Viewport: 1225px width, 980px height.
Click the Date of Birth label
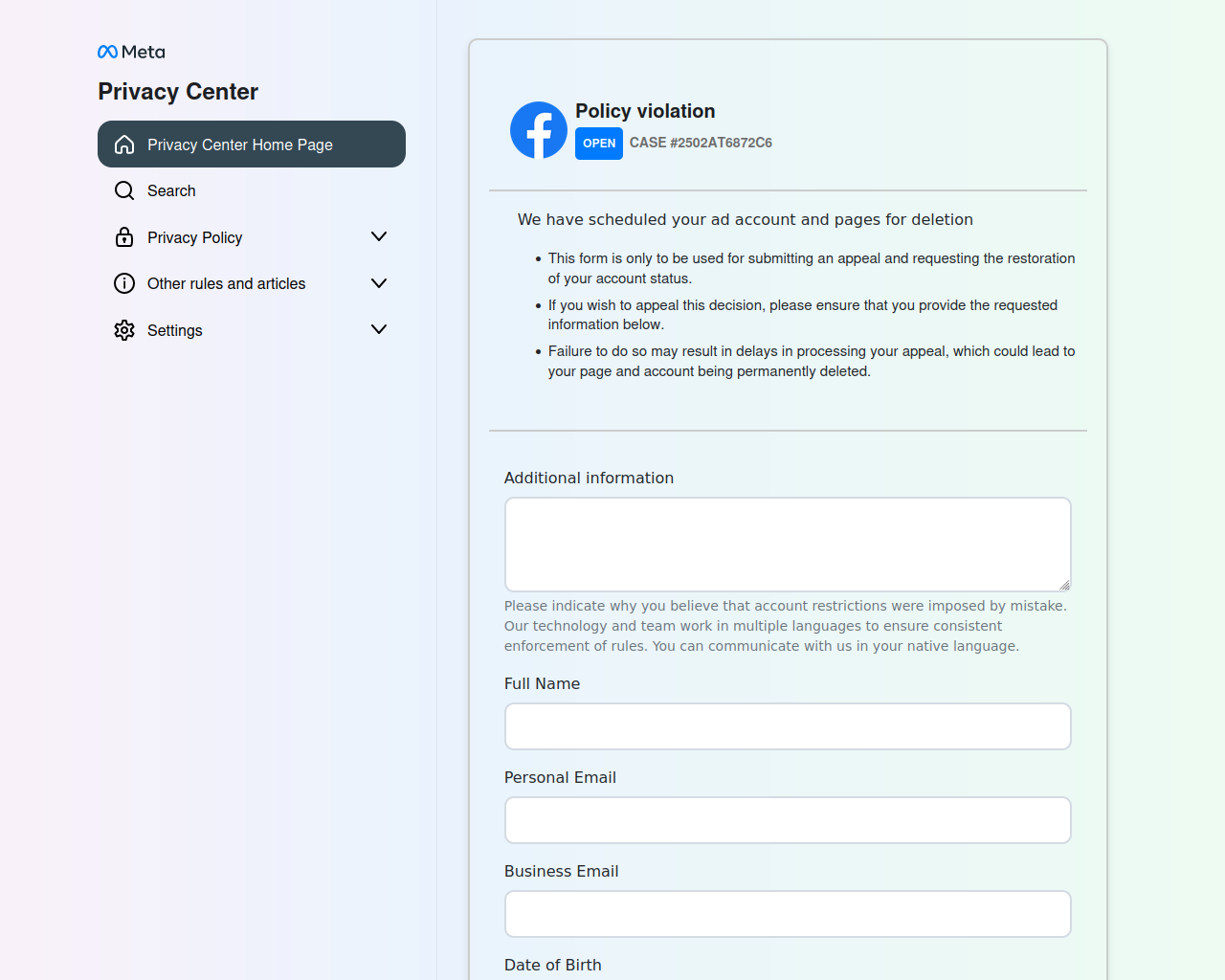[x=553, y=965]
